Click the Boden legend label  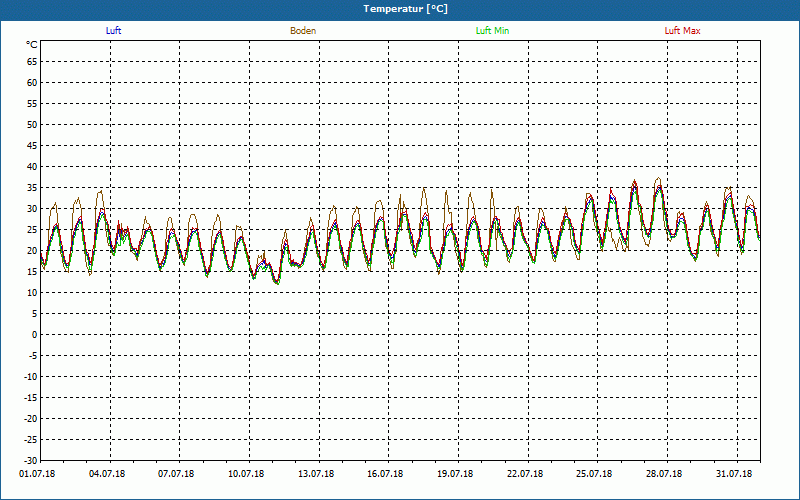303,31
